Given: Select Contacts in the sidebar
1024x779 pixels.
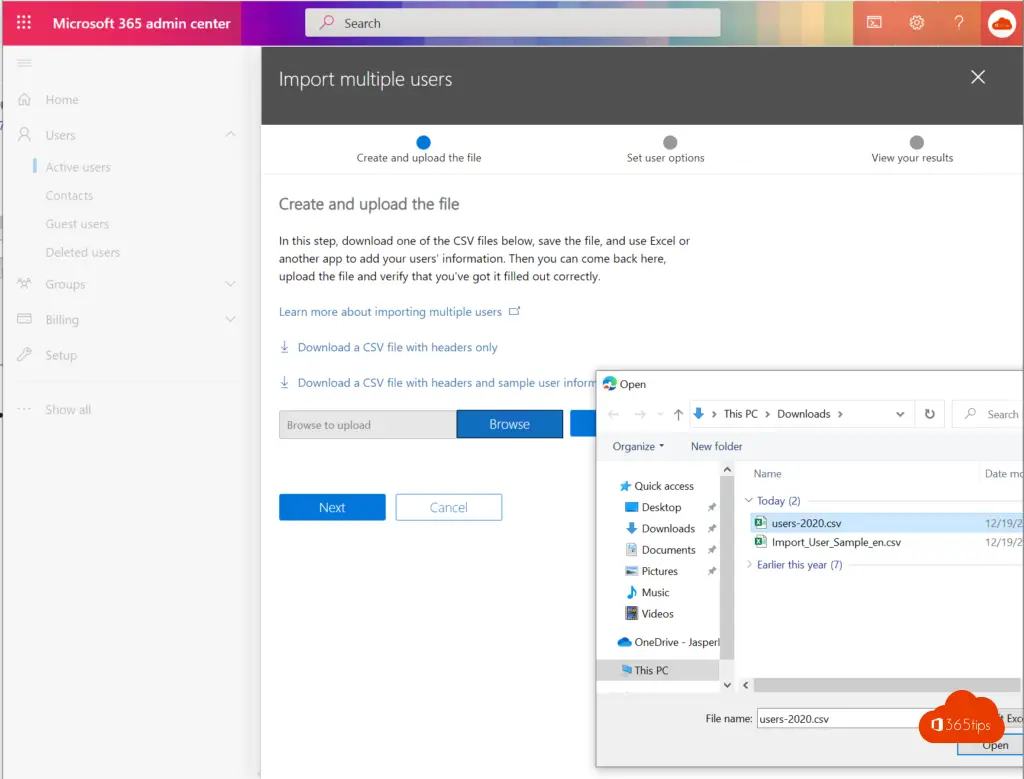Looking at the screenshot, I should click(69, 196).
